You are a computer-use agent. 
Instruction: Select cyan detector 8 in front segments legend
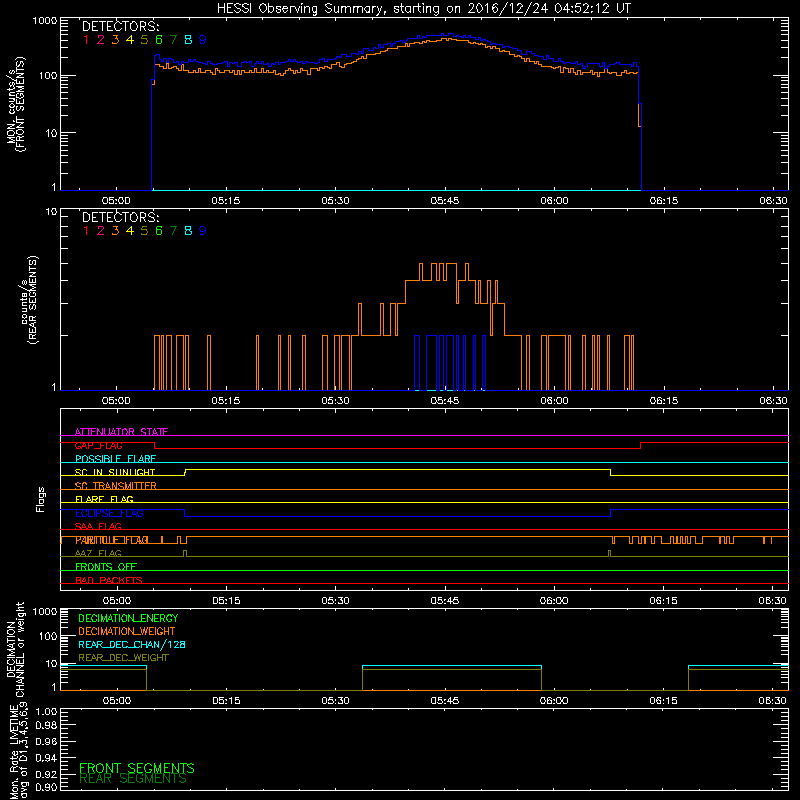pyautogui.click(x=188, y=39)
